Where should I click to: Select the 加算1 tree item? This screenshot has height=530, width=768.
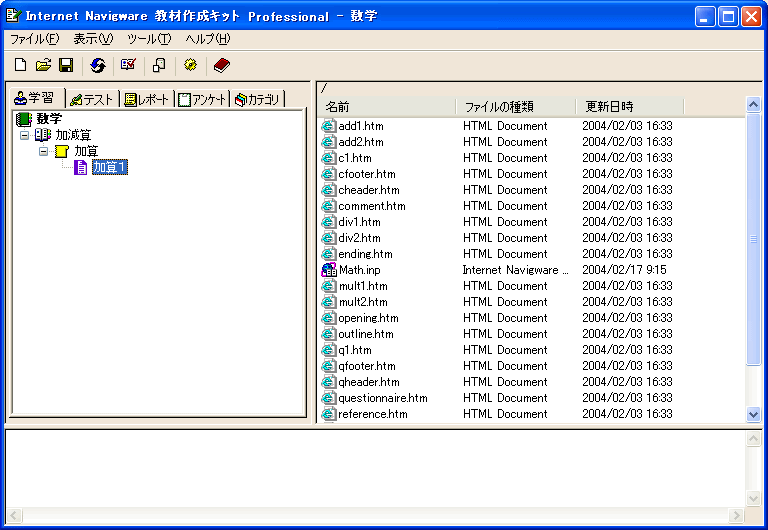click(x=110, y=167)
